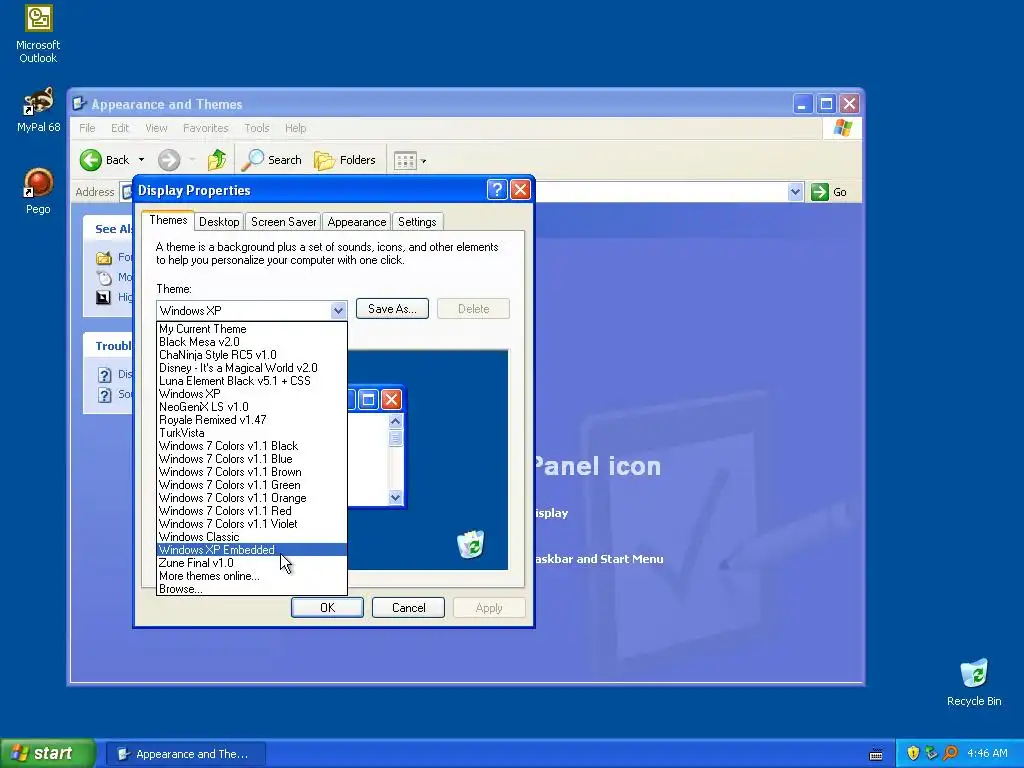The image size is (1024, 768).
Task: Choose Windows 7 Colors v1.1 Red
Action: pyautogui.click(x=252, y=511)
